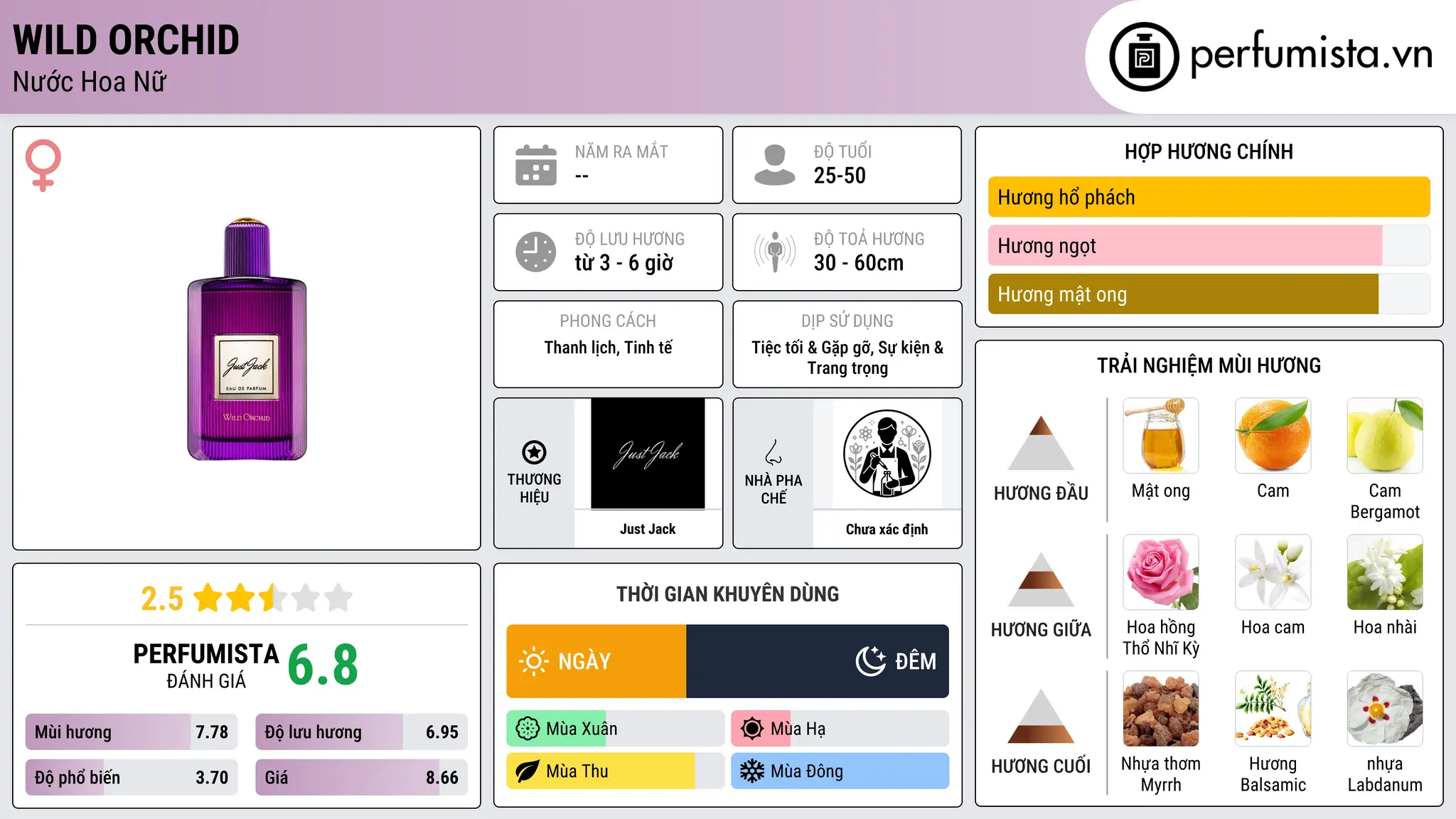Screen dimensions: 1456x819
Task: Click the PERFUMISTA ĐÁNH GIÁ label
Action: (206, 665)
